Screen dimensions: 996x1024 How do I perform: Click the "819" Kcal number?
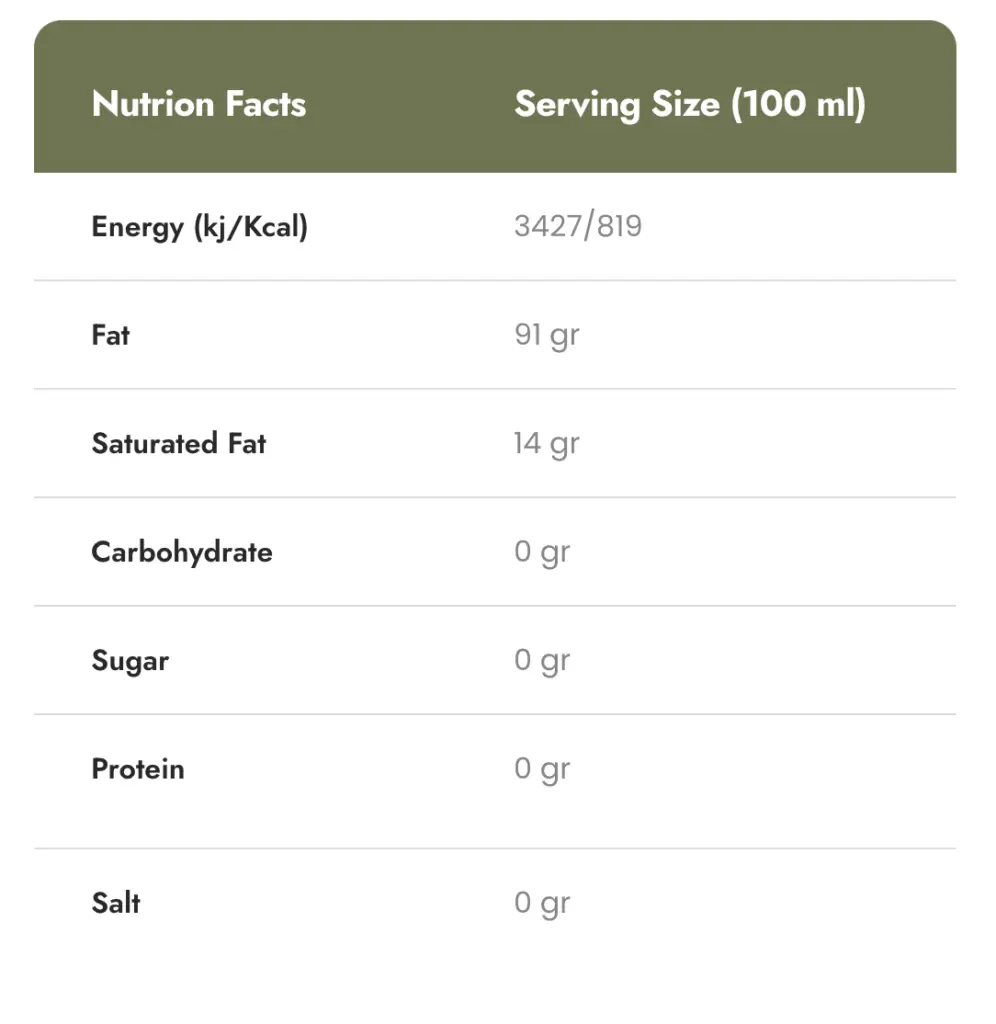(621, 226)
